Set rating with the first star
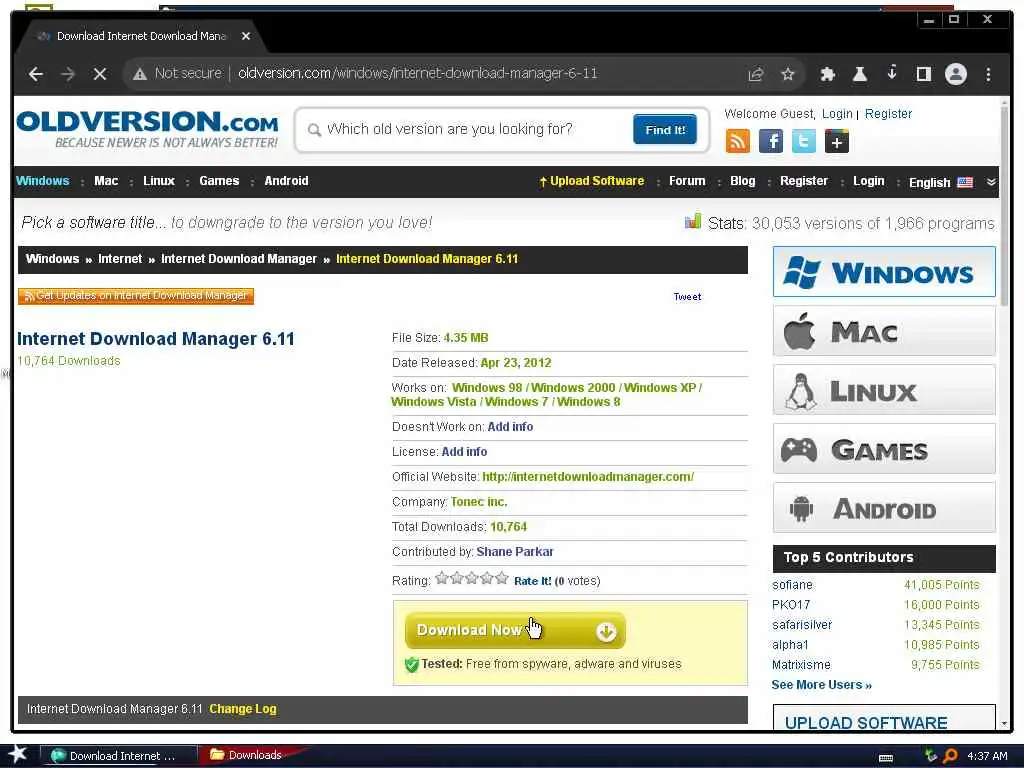 [x=442, y=578]
